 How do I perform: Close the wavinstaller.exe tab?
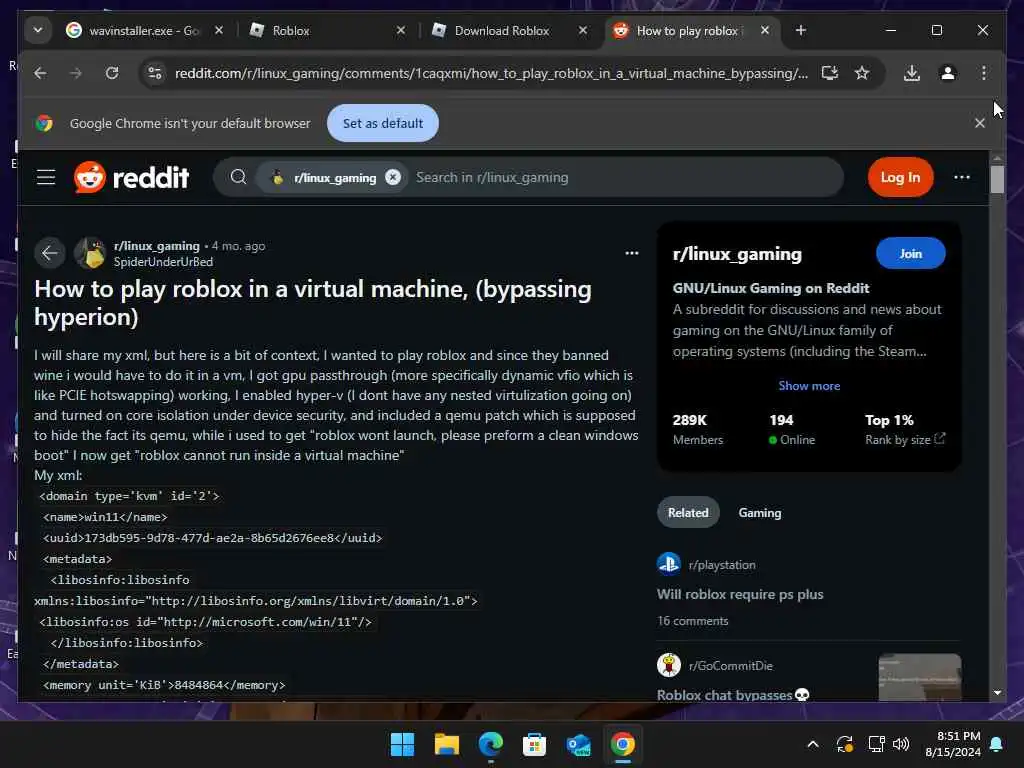[219, 30]
